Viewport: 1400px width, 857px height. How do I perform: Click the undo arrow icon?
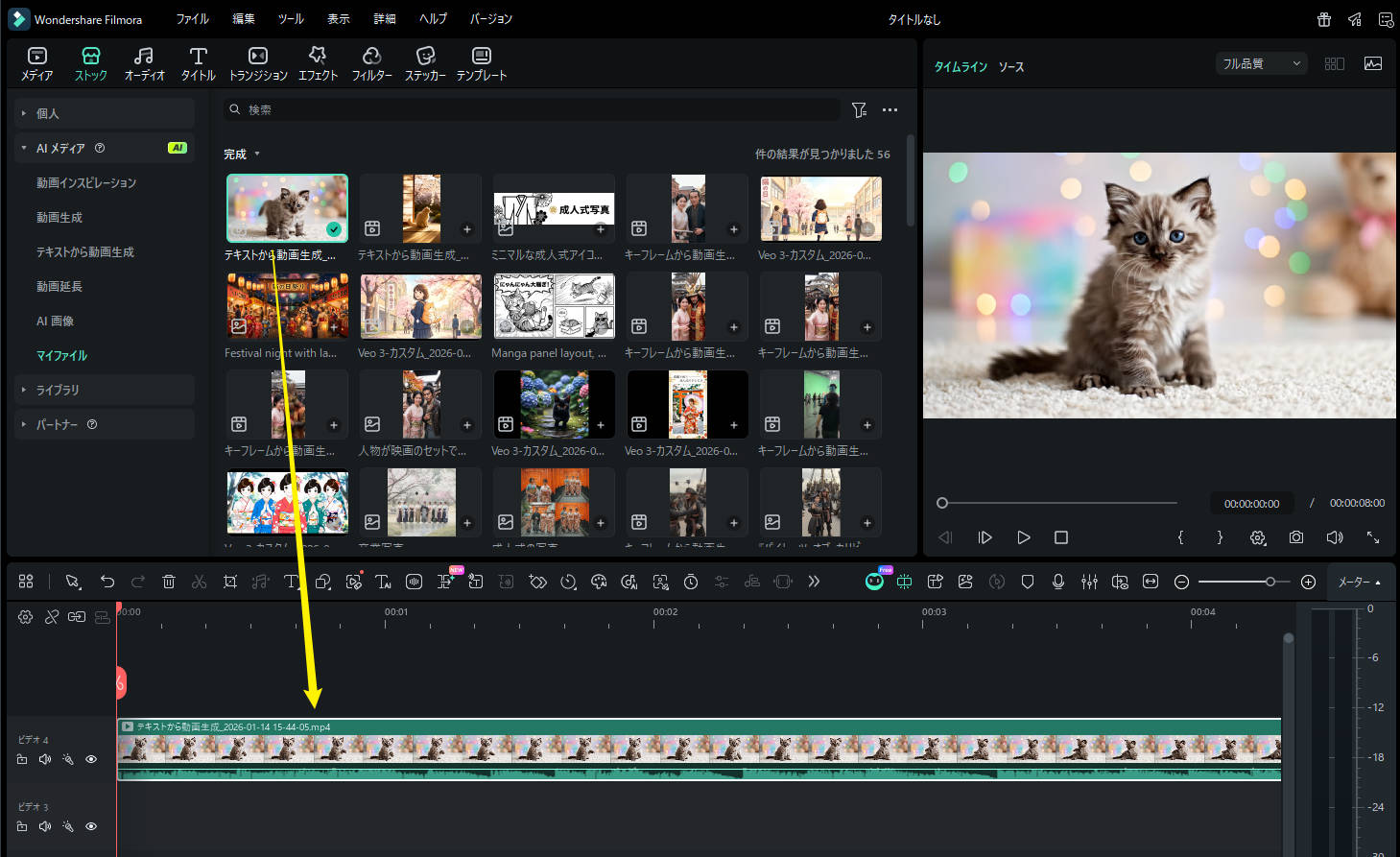[107, 582]
